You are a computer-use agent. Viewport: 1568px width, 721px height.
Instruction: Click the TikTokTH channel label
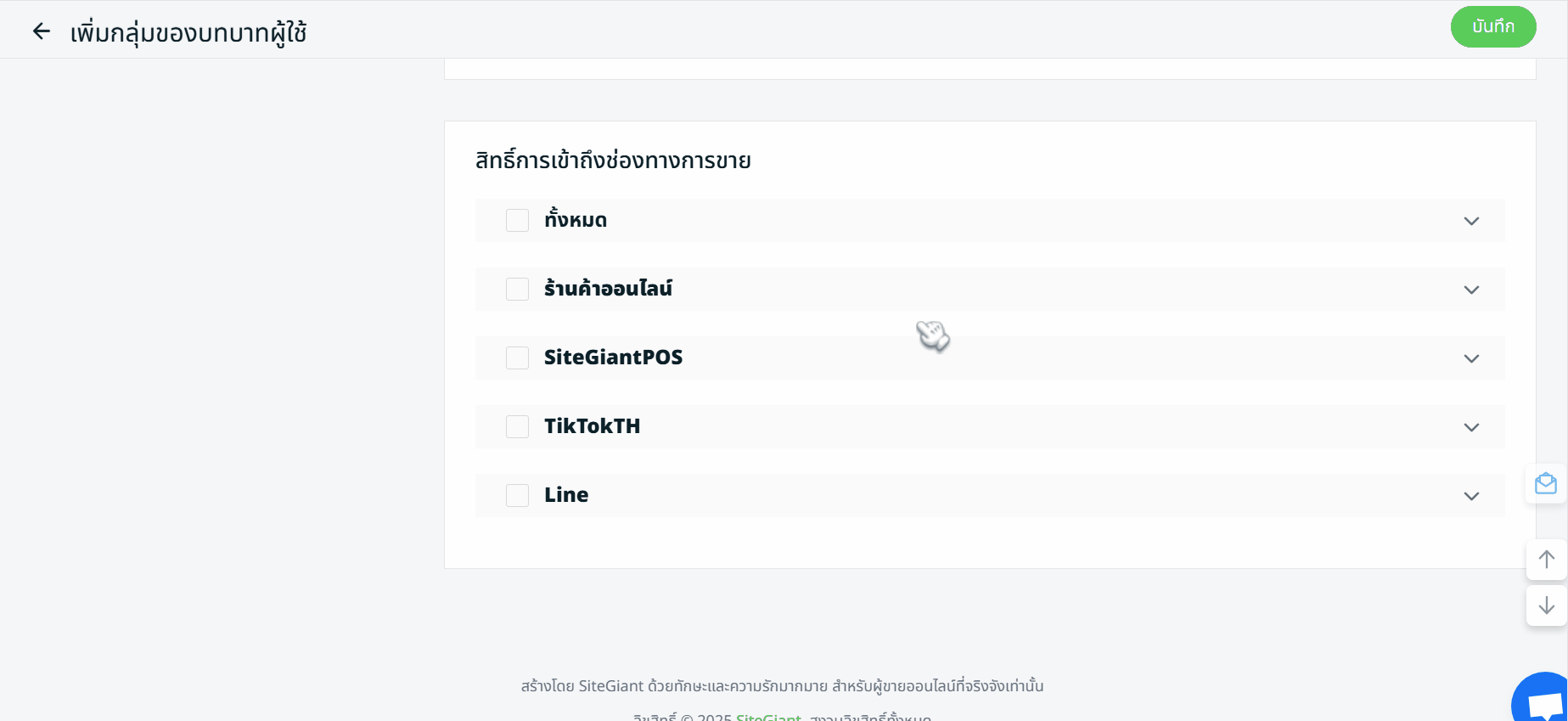point(592,426)
